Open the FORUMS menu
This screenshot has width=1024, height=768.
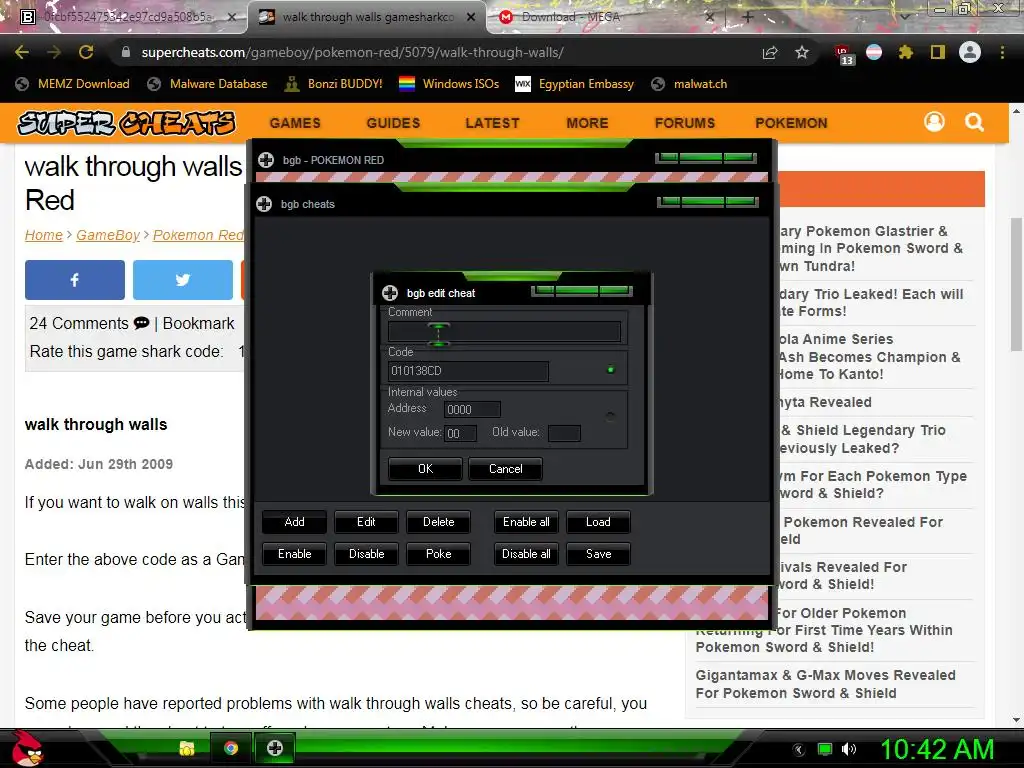[685, 123]
